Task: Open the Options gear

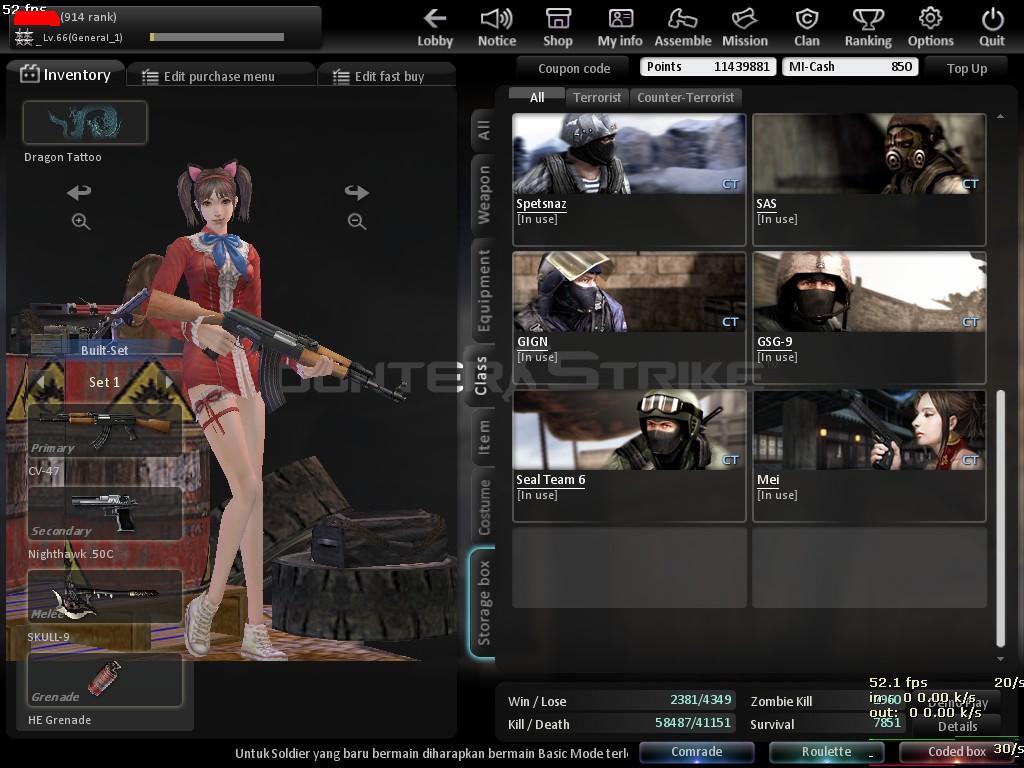Action: 930,27
